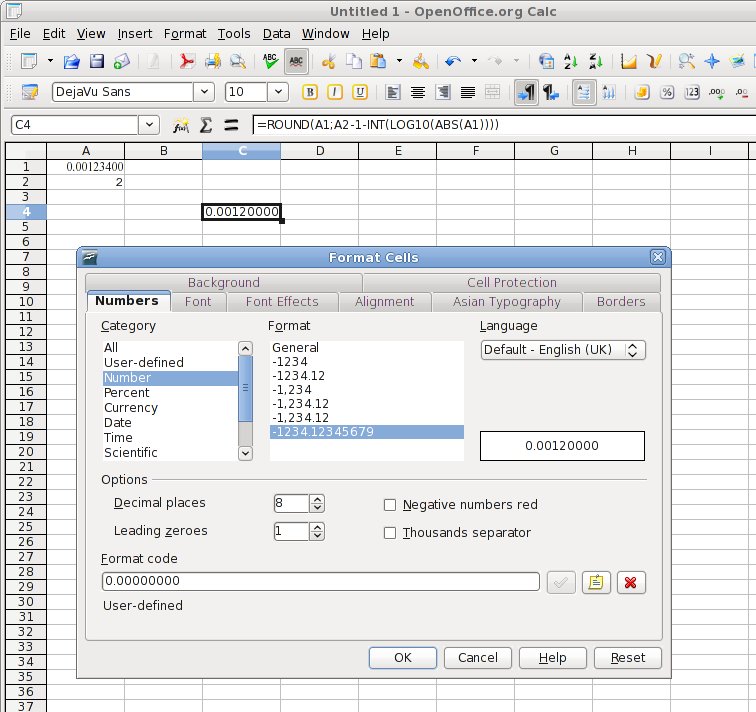756x712 pixels.
Task: Click the Save document icon
Action: click(98, 61)
